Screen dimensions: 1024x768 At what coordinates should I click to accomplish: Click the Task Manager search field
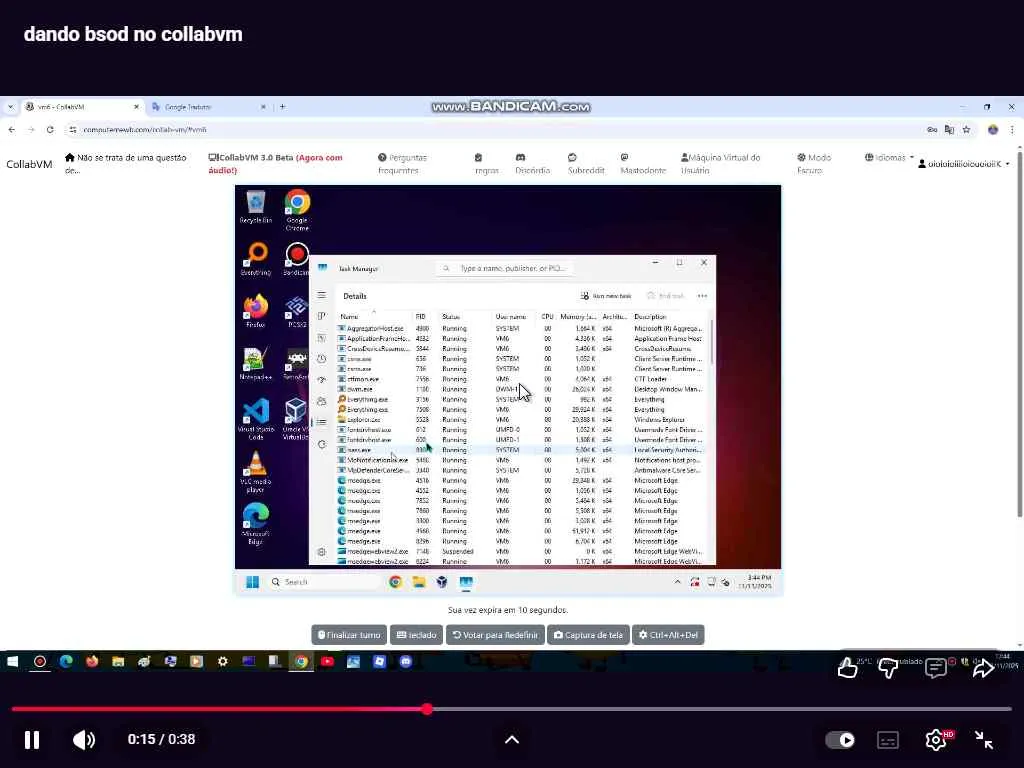coord(507,268)
